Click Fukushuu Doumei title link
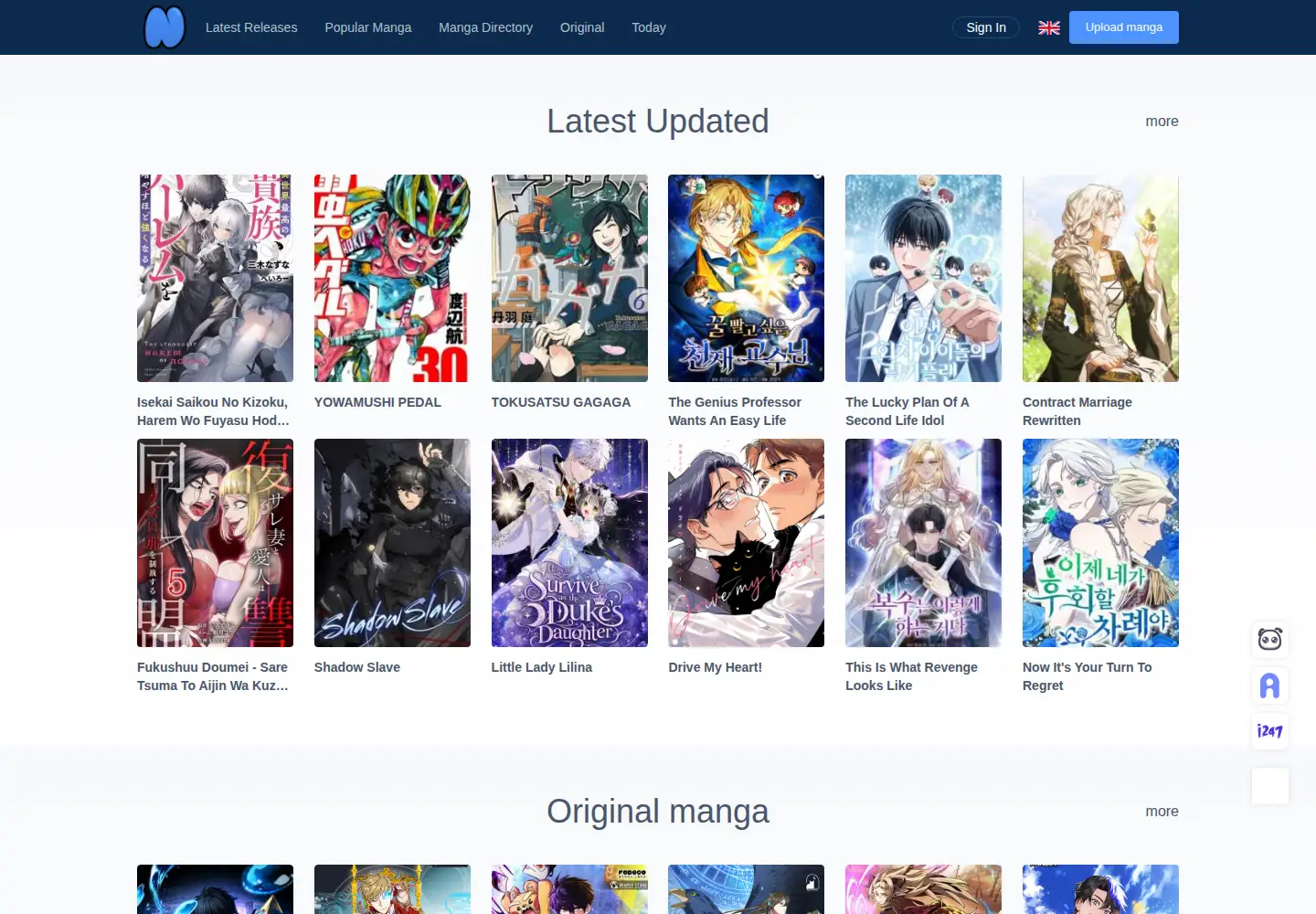 click(213, 676)
